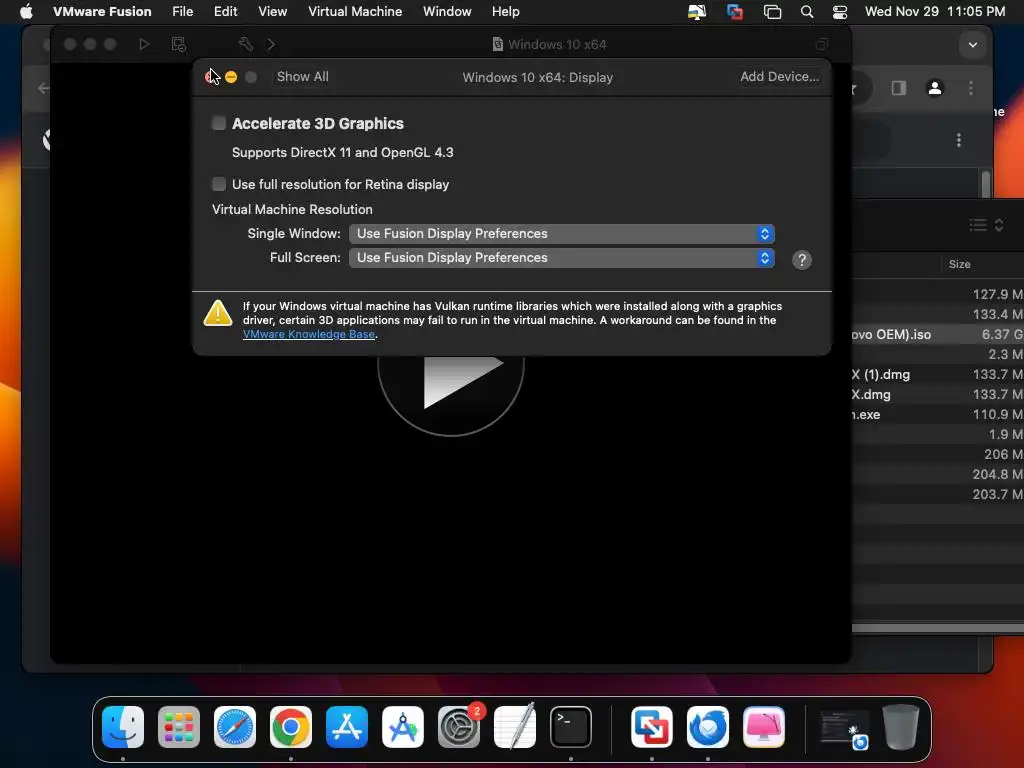Click the horizontal scrollbar in Finder window
Viewport: 1024px width, 768px height.
[938, 628]
